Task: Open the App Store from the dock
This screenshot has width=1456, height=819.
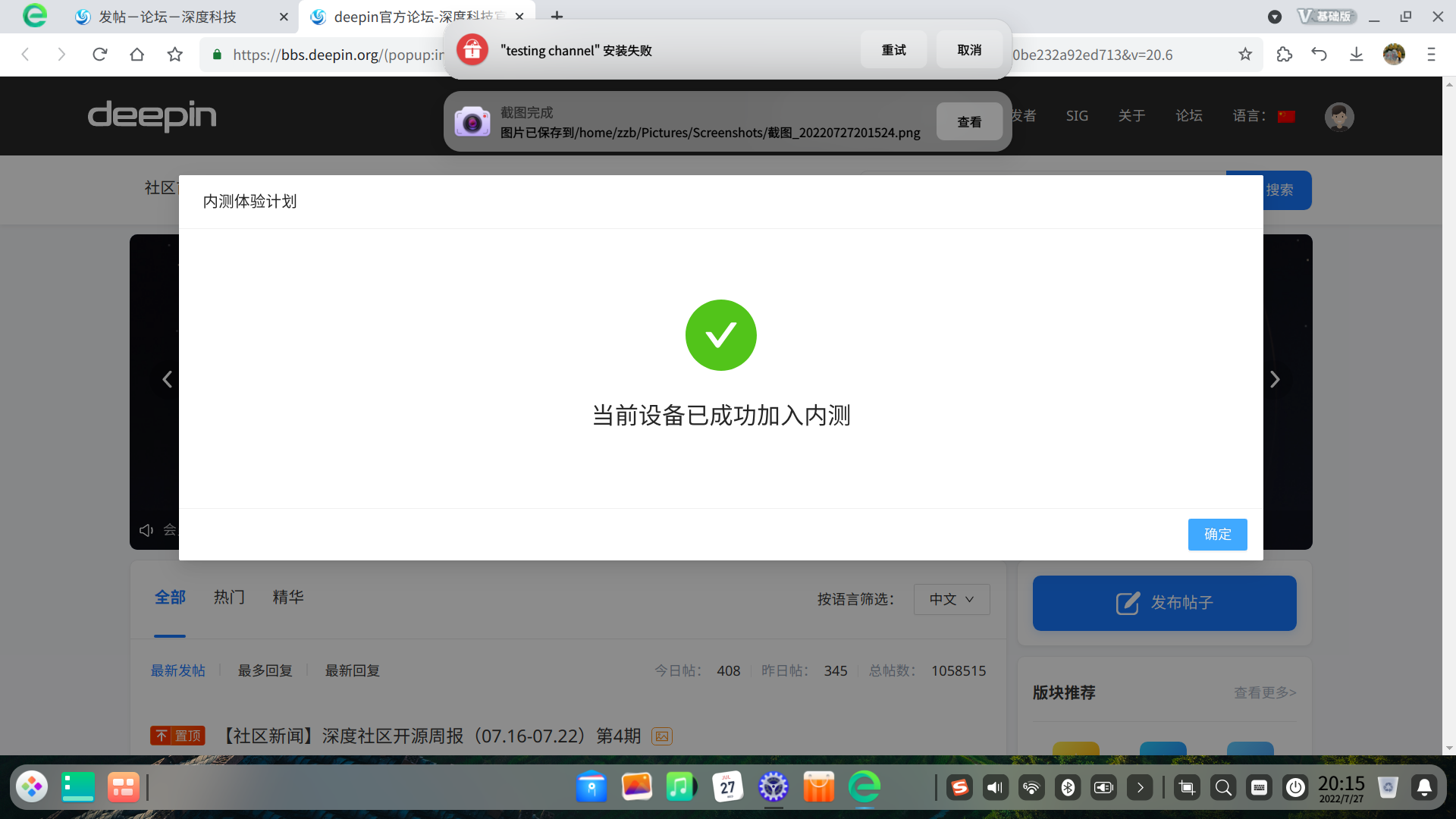Action: pyautogui.click(x=819, y=787)
